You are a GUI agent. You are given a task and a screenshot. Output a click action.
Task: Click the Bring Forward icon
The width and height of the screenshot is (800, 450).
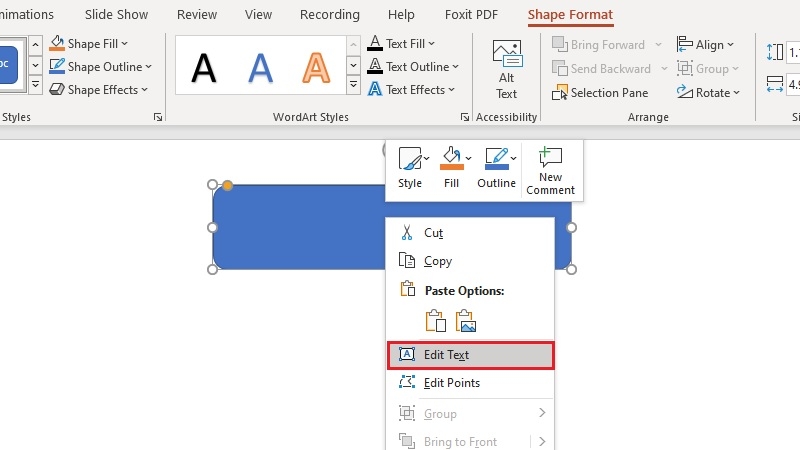click(560, 44)
